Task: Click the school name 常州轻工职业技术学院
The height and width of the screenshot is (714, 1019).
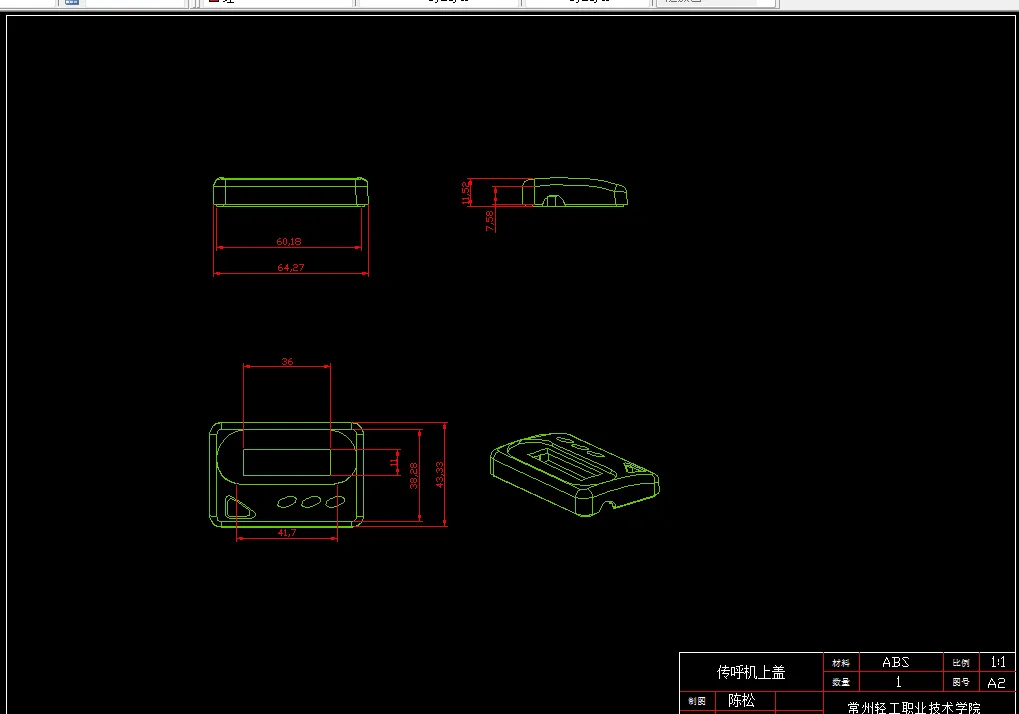Action: point(914,708)
